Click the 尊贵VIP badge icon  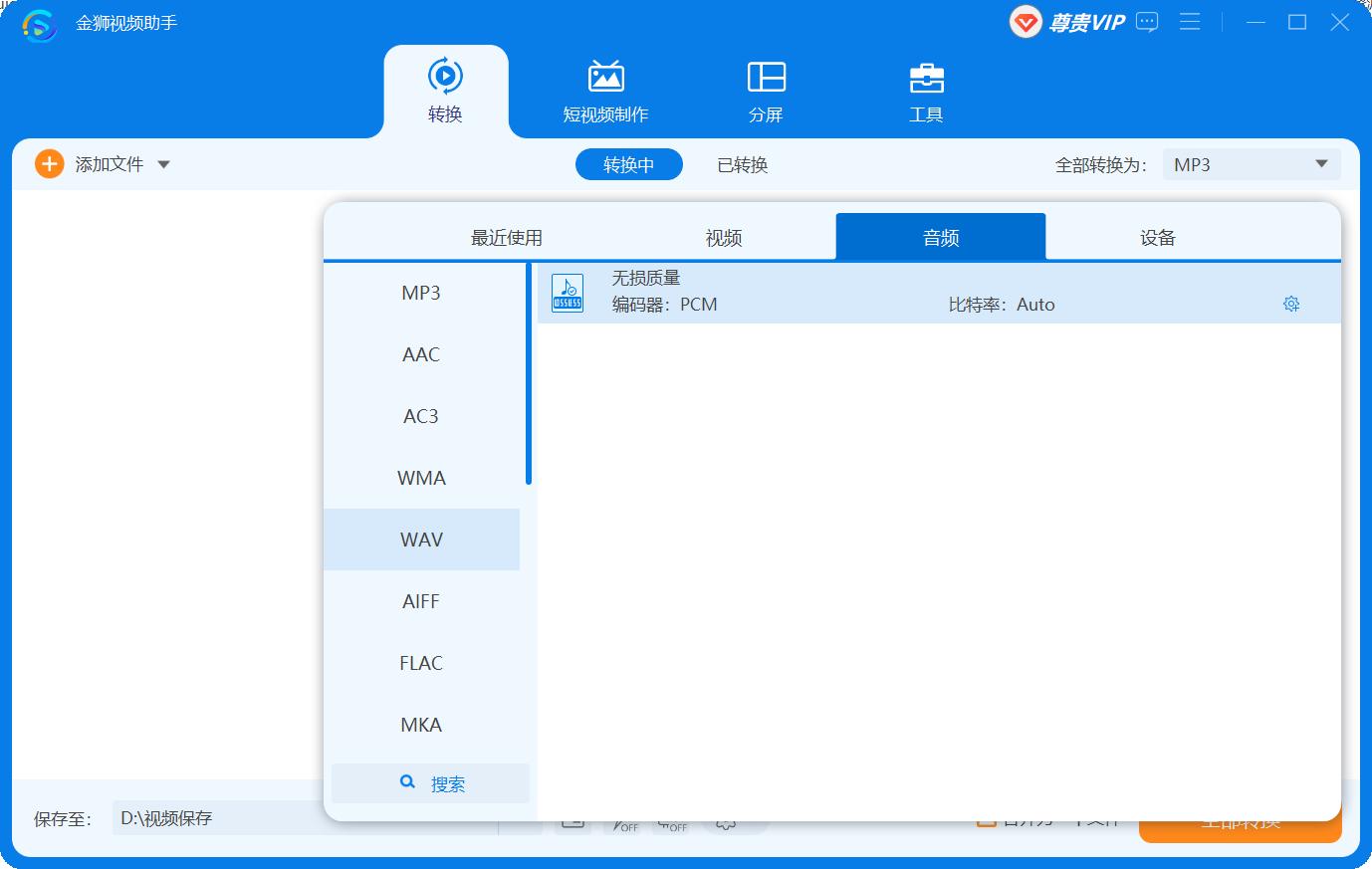point(1026,22)
